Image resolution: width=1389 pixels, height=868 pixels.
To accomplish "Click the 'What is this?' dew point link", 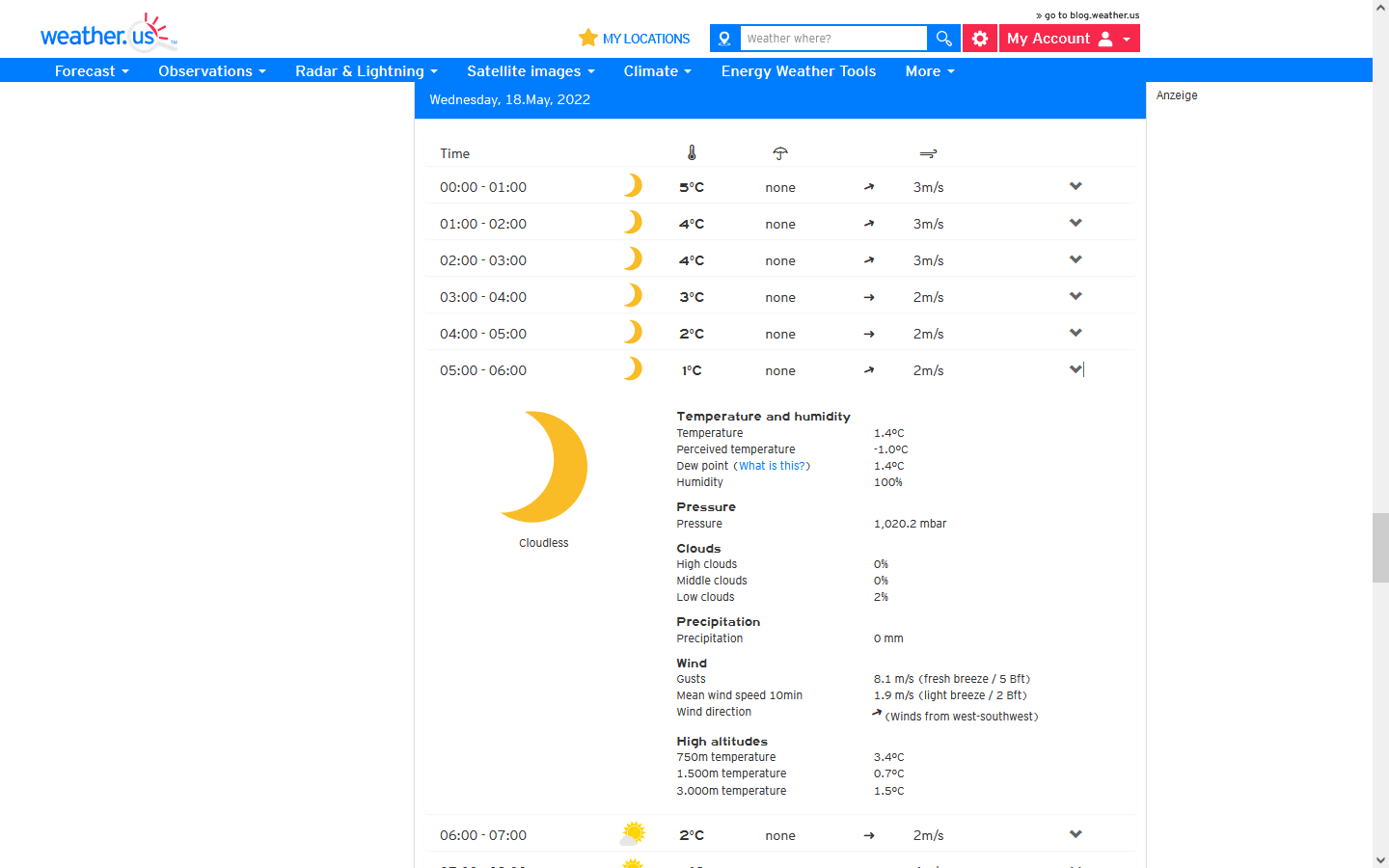I will pos(772,466).
